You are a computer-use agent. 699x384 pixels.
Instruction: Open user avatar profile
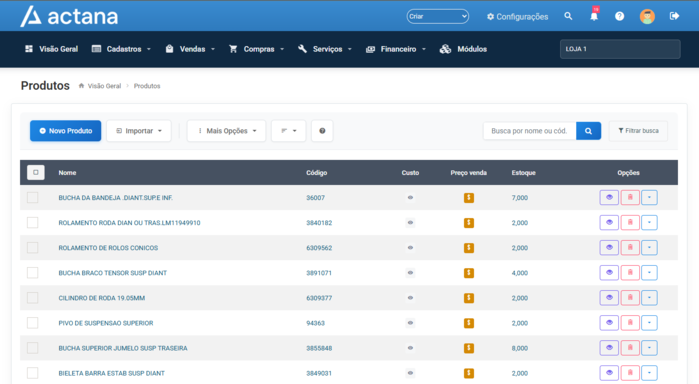[x=647, y=17]
